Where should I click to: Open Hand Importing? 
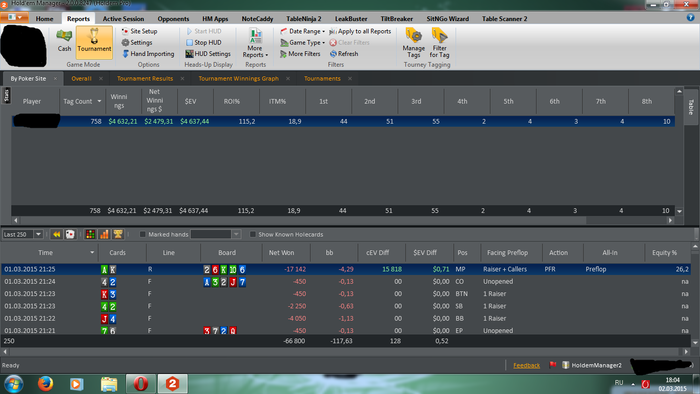tap(148, 54)
